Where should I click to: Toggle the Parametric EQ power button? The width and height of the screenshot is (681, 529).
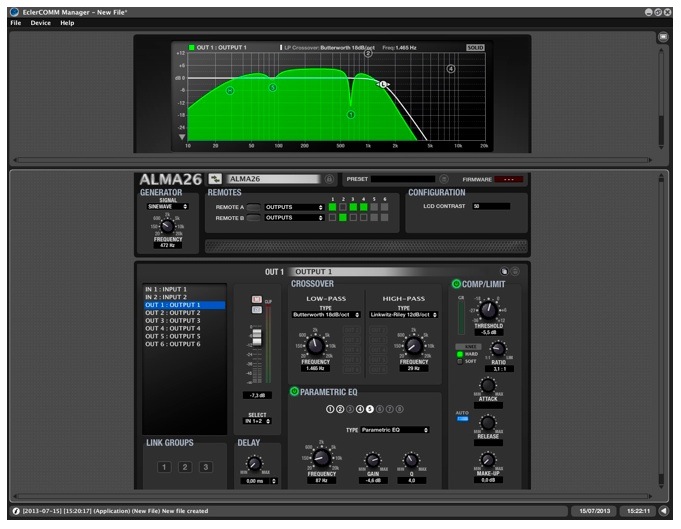(x=294, y=391)
